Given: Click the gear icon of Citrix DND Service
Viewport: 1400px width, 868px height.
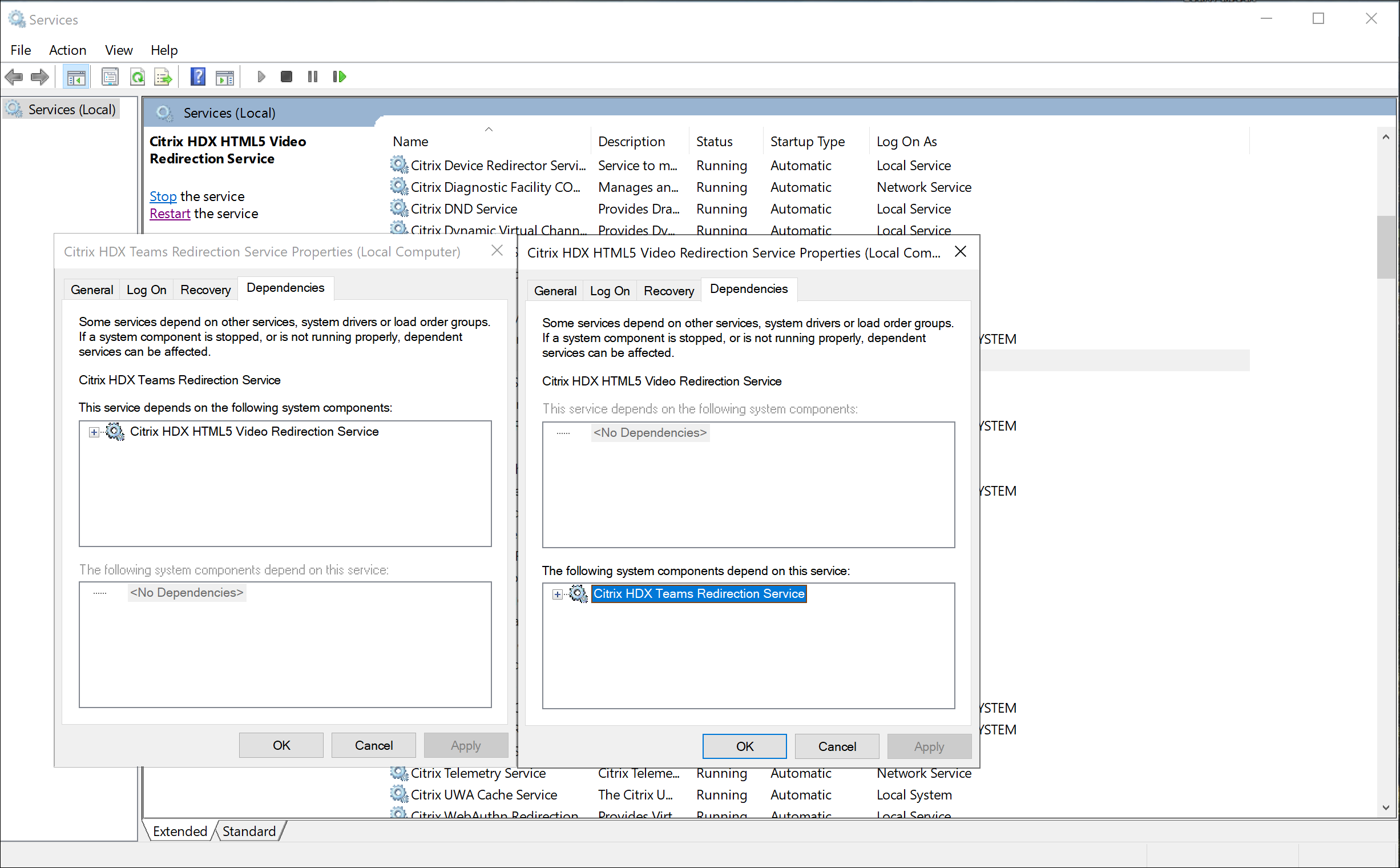Looking at the screenshot, I should [x=399, y=208].
